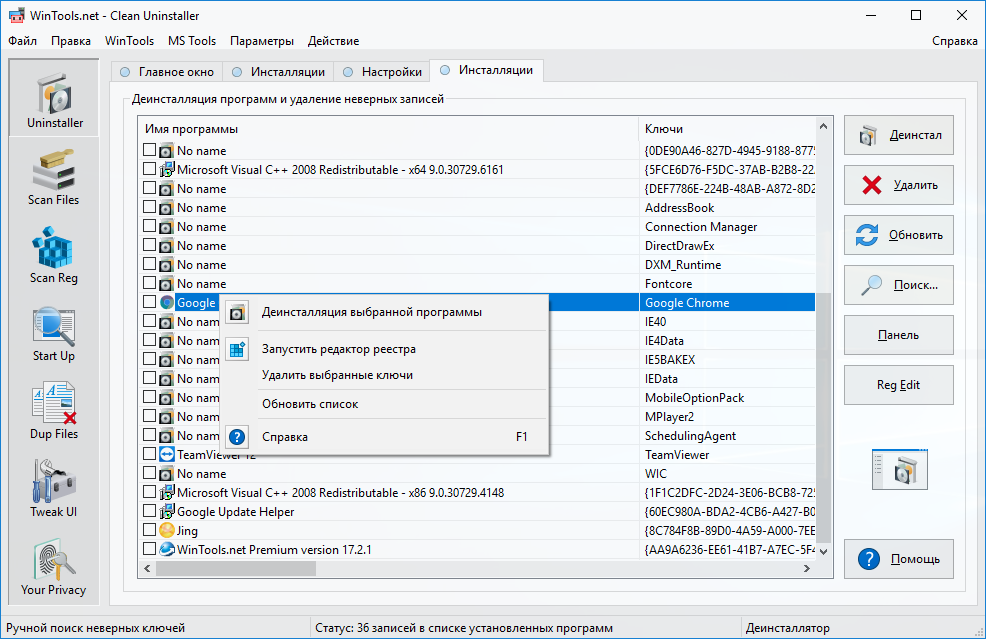The image size is (986, 639).
Task: Open the Tweak UI tool
Action: pyautogui.click(x=54, y=489)
